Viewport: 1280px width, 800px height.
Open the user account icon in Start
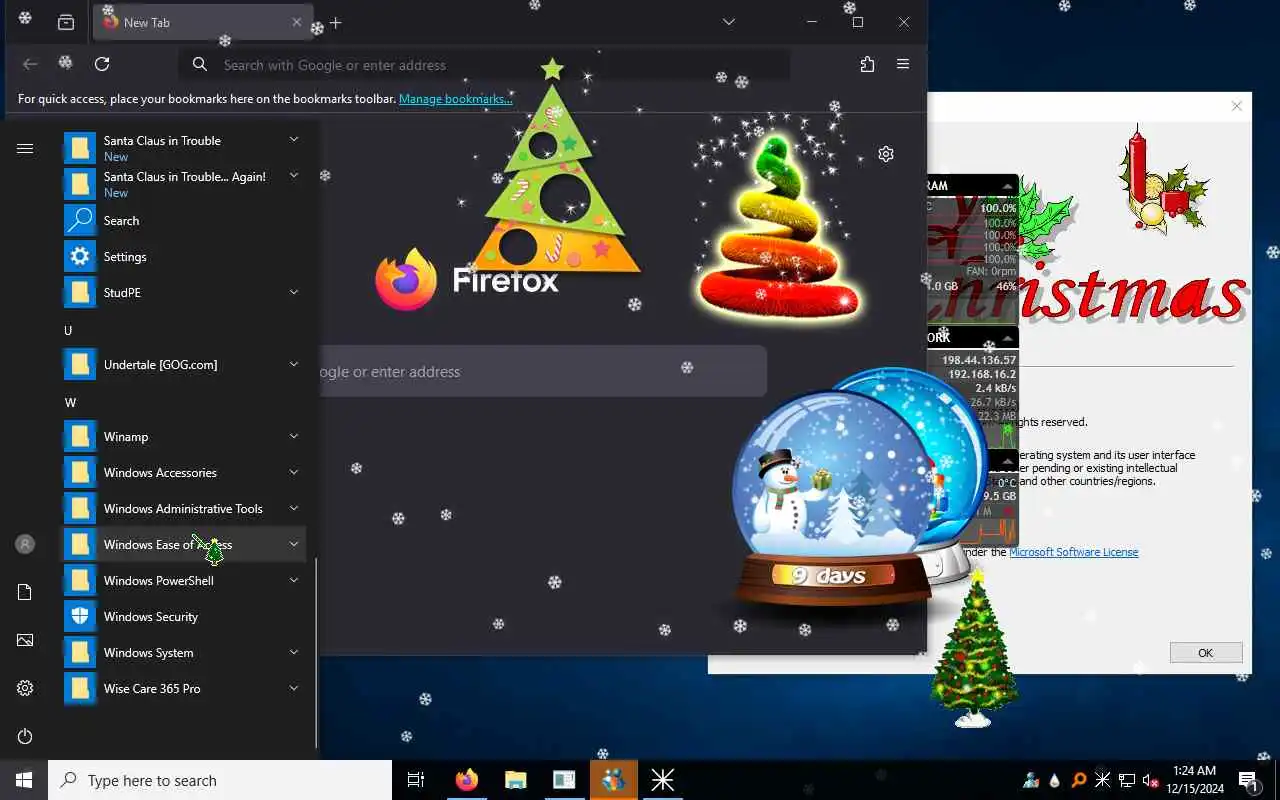[25, 544]
